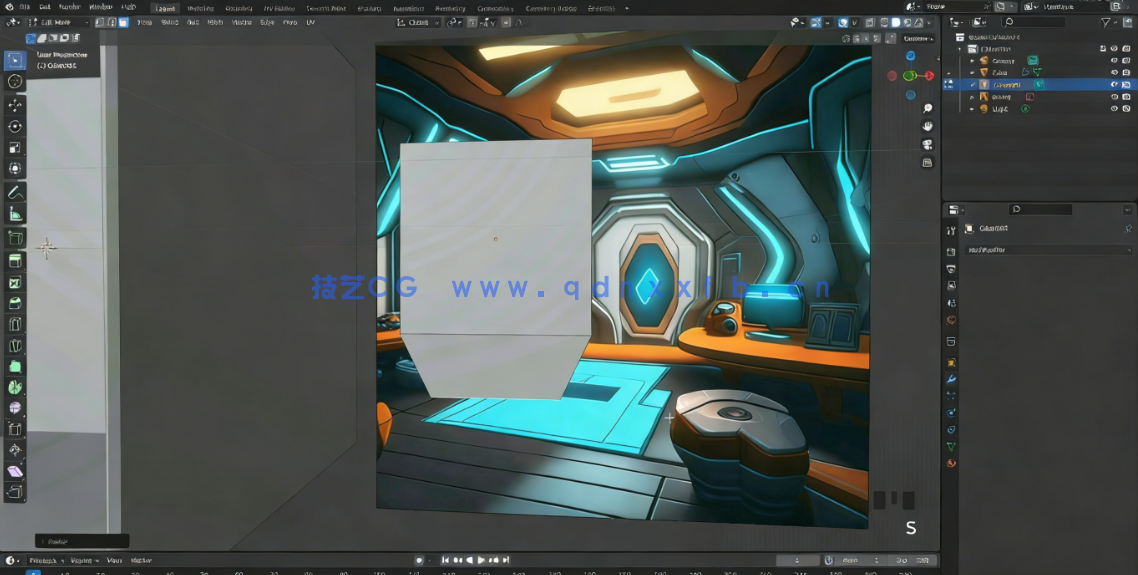Switch to the Modeling workspace tab
The width and height of the screenshot is (1138, 575).
coord(200,8)
